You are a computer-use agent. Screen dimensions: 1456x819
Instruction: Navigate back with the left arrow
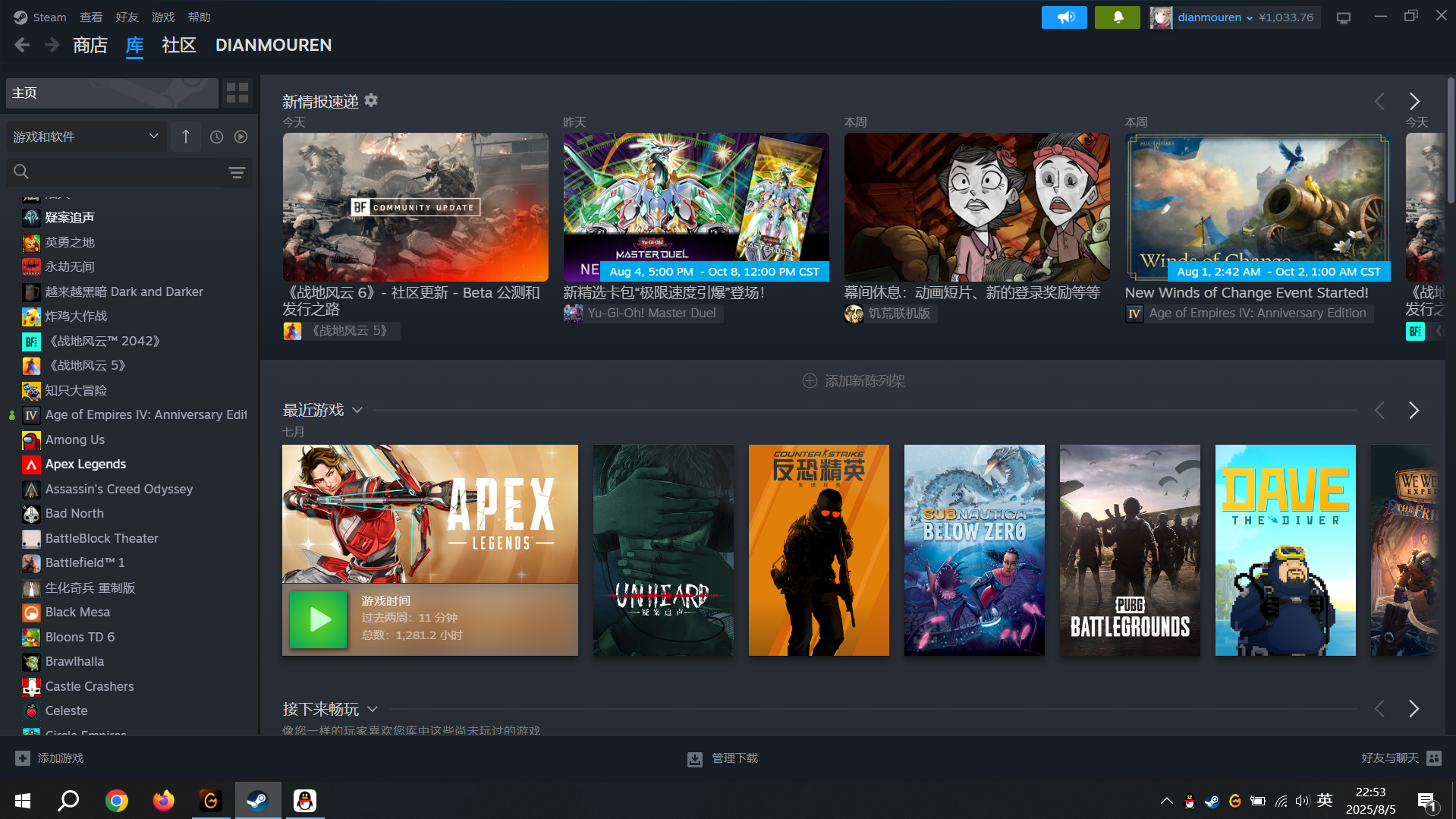(22, 46)
